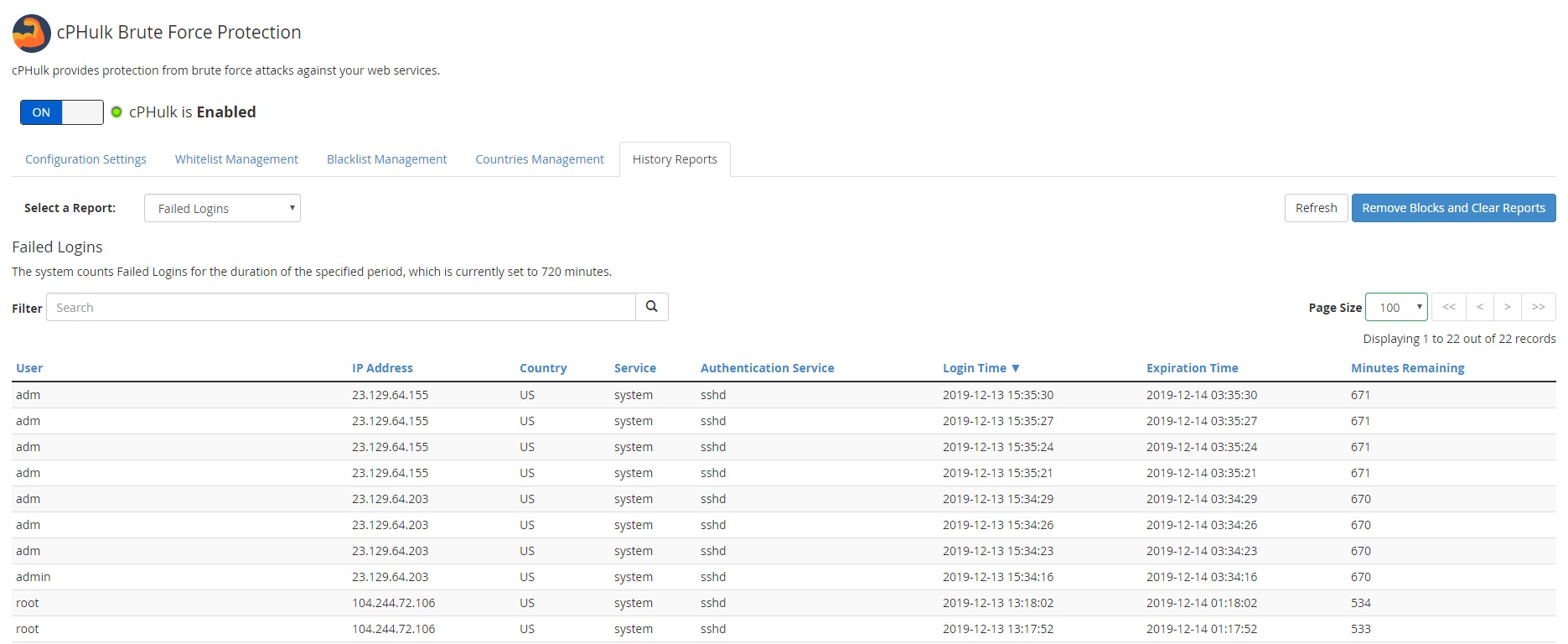
Task: Click the cPHulk orange logo icon
Action: (32, 34)
